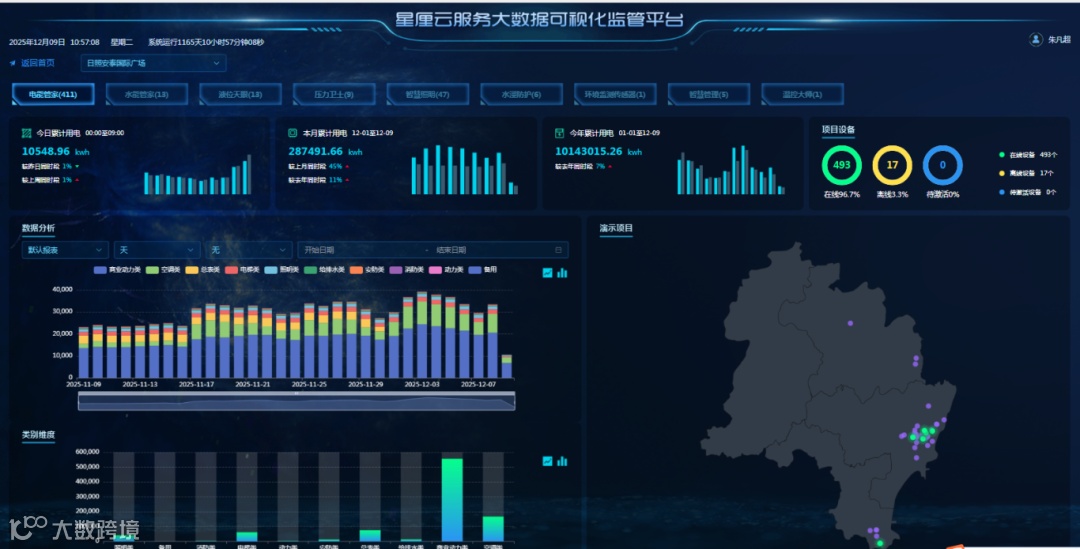
Task: Click the blue dot beside 待激活设备 0个
Action: (x=1002, y=192)
